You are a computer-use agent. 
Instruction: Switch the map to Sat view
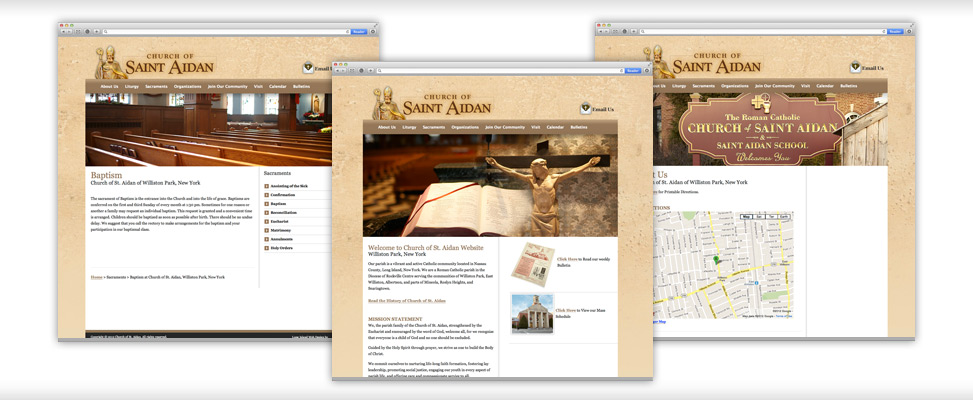(759, 217)
